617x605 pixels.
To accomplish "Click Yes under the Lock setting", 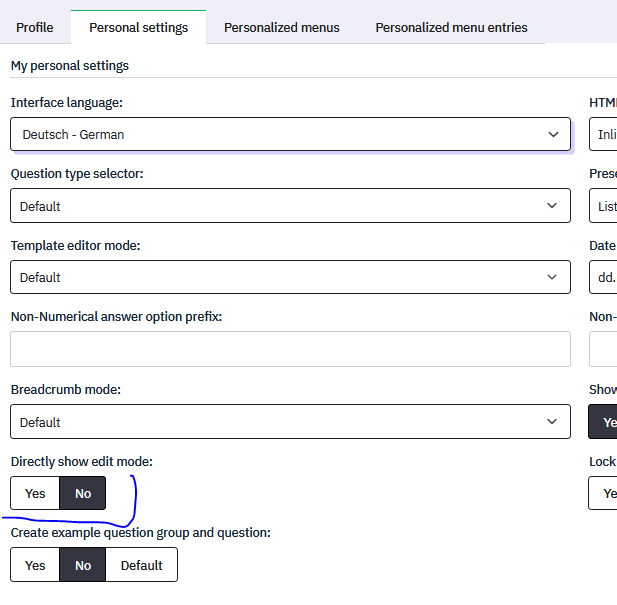I will coord(604,493).
